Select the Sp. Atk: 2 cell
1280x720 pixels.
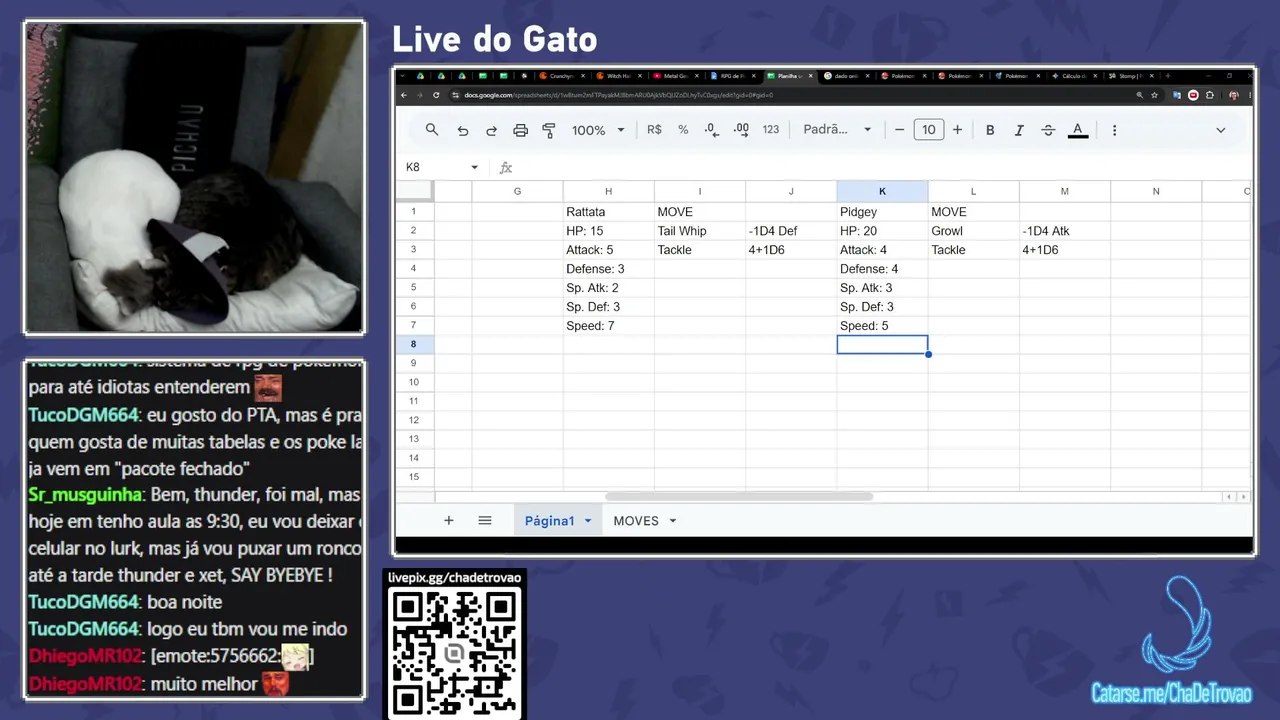point(608,288)
